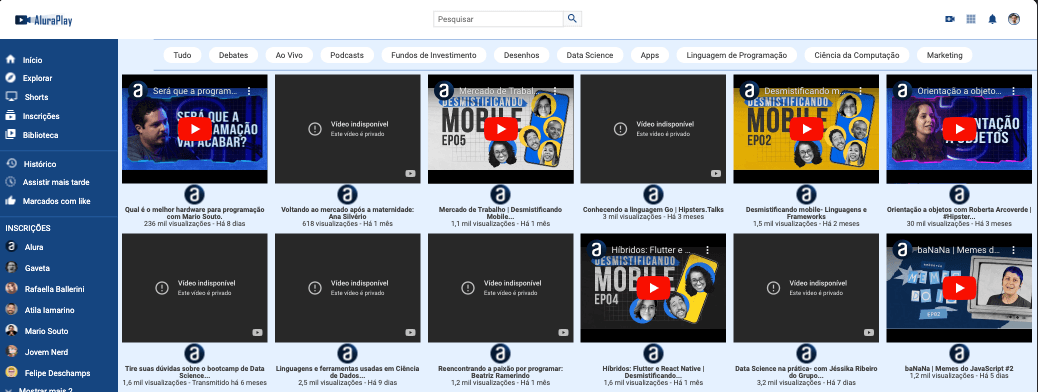Screen dimensions: 1038x392
Task: Play the Orientação a objetos video
Action: [x=959, y=128]
